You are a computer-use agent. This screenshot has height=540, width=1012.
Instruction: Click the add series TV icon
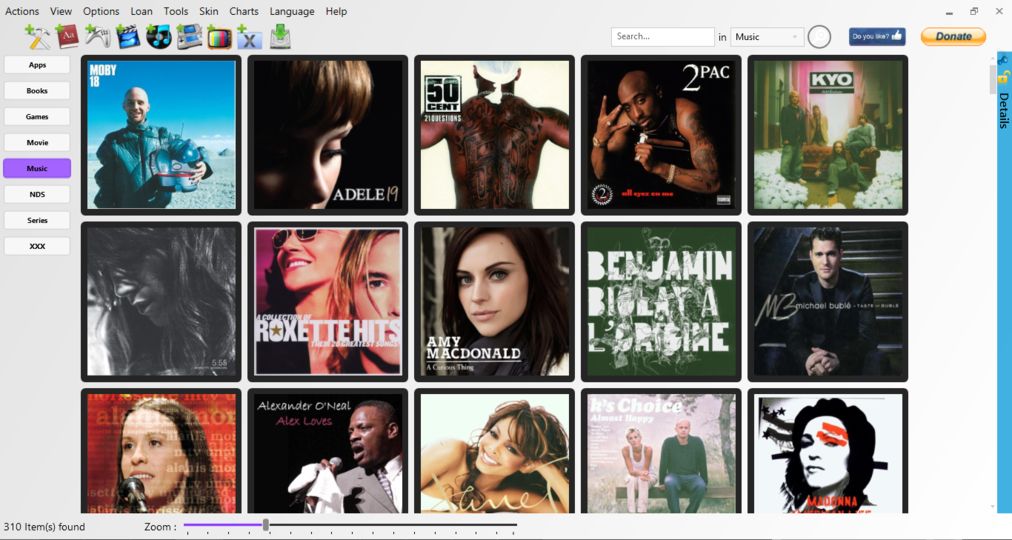(x=219, y=37)
